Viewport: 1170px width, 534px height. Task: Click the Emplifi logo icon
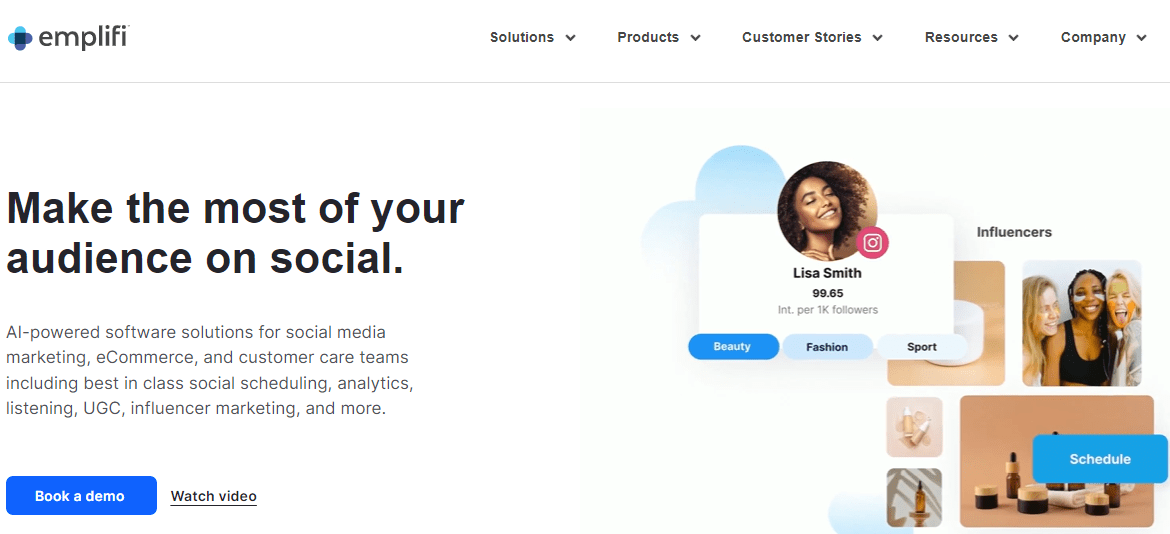click(20, 38)
